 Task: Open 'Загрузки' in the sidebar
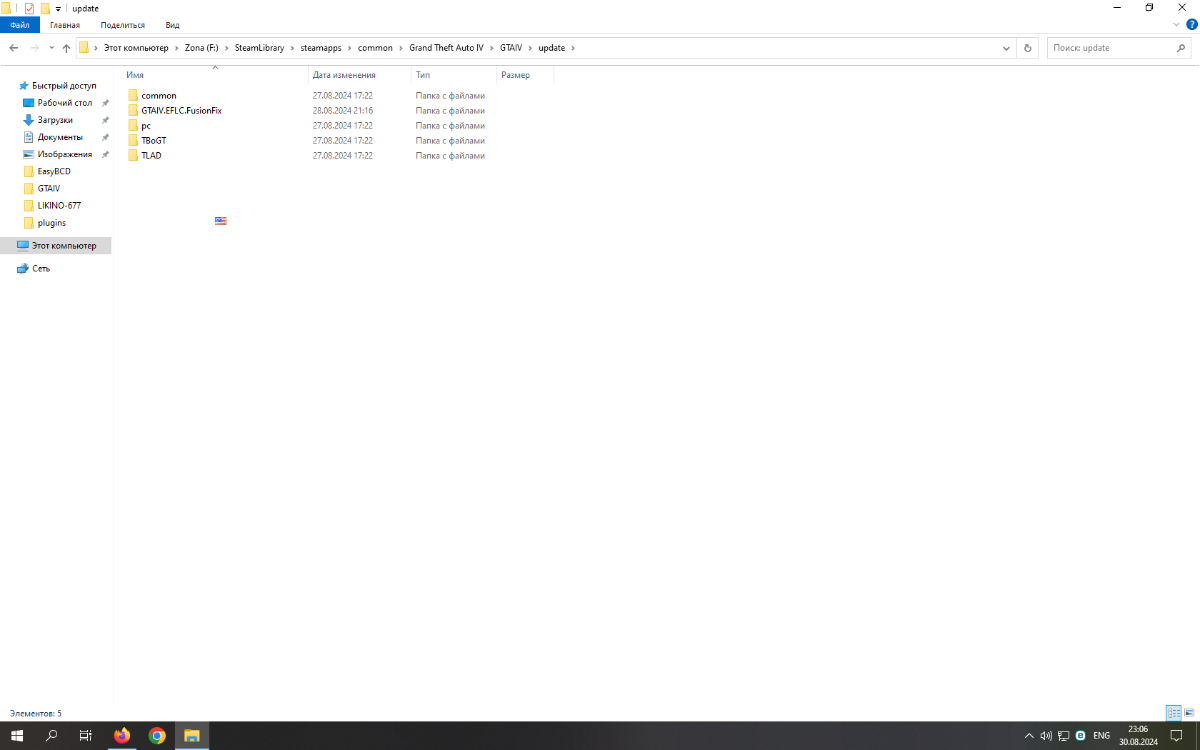tap(55, 120)
